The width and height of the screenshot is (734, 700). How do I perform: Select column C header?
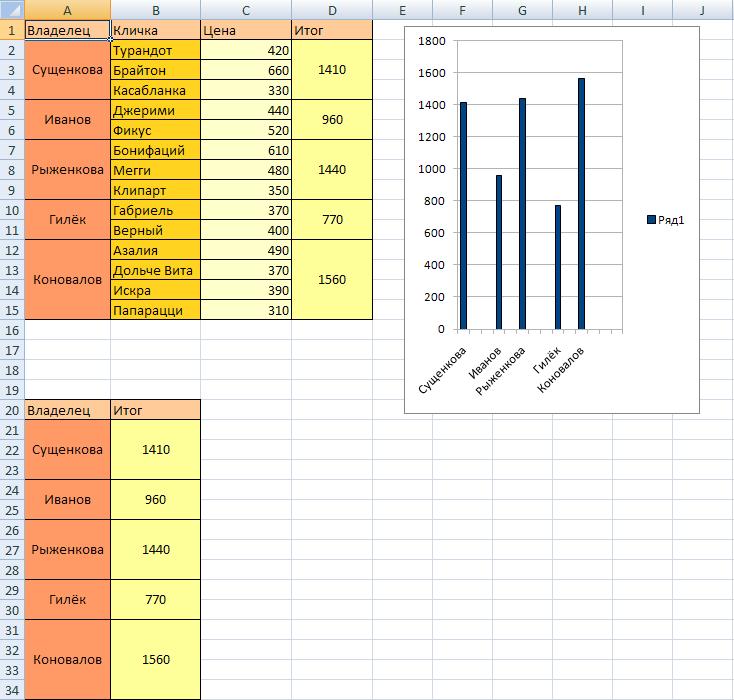pos(246,10)
